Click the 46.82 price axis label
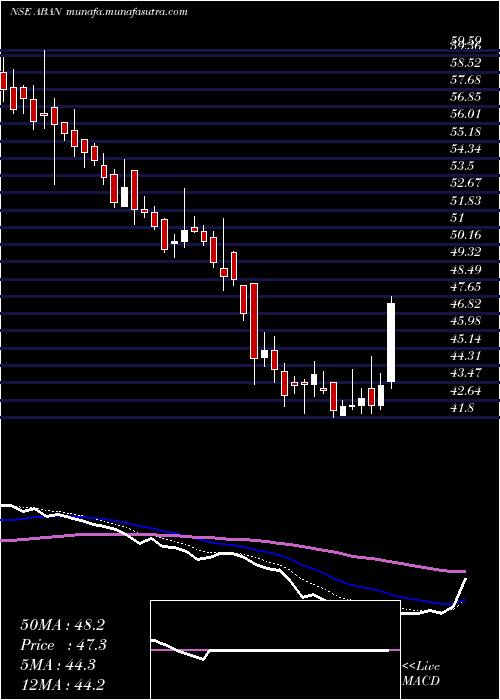The width and height of the screenshot is (500, 700). pyautogui.click(x=466, y=304)
